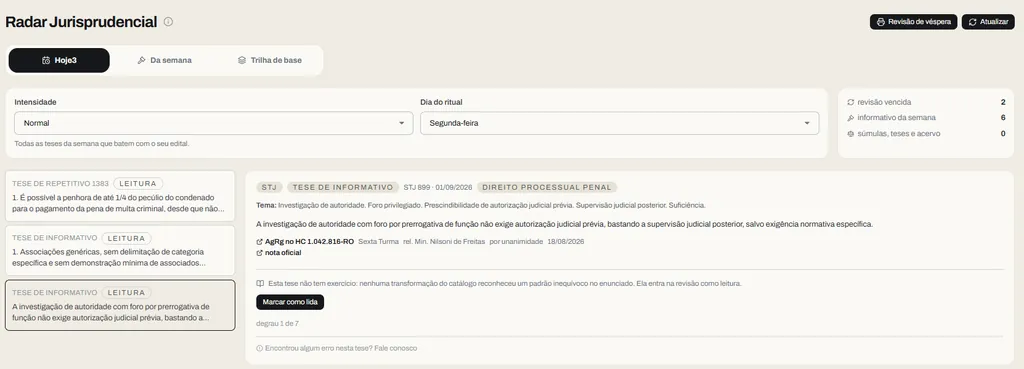Click the súmulas, teses e acervo row
The width and height of the screenshot is (1024, 369).
(x=926, y=134)
